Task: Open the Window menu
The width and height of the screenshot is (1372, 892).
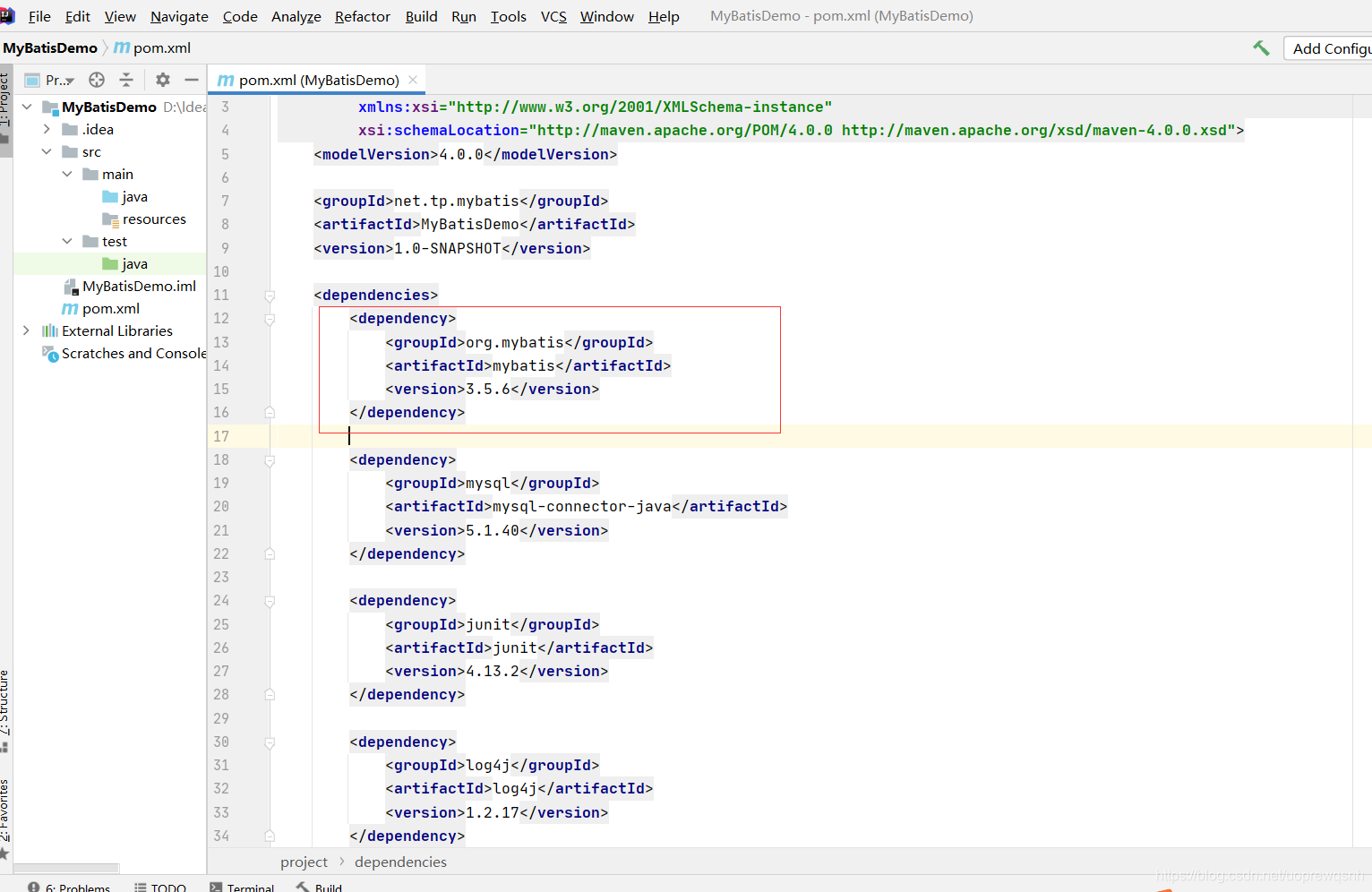Action: point(607,16)
